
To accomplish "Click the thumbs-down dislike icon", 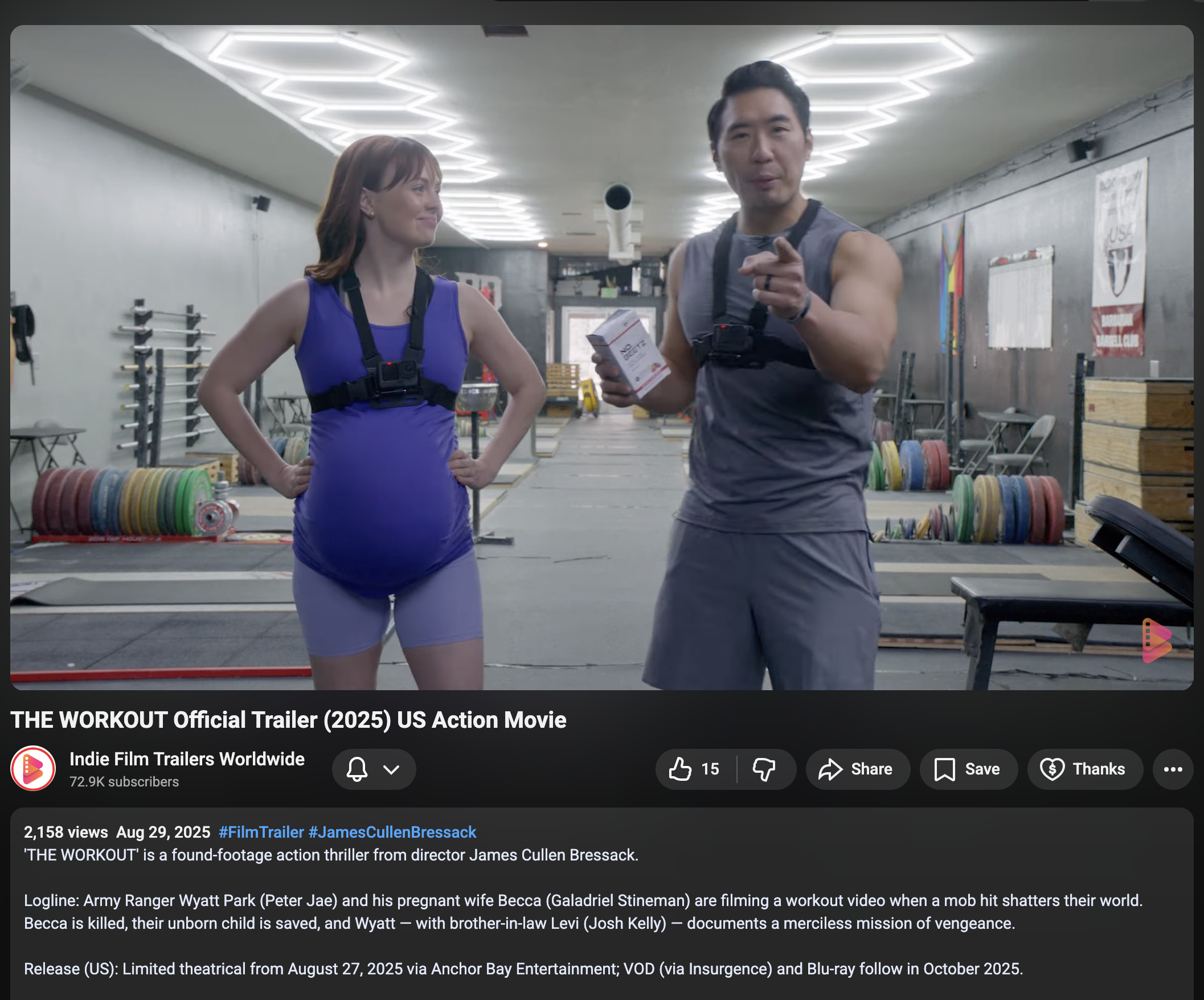I will tap(764, 769).
